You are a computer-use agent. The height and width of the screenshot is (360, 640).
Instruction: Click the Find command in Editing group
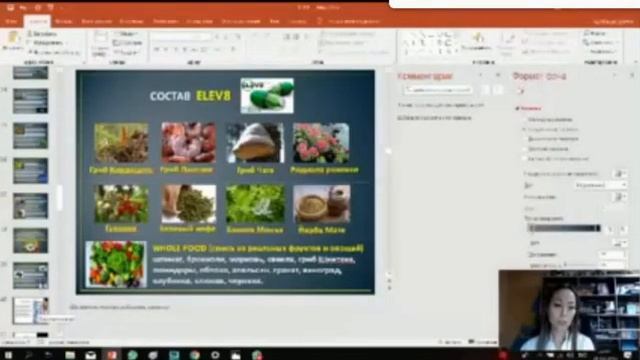tap(594, 33)
